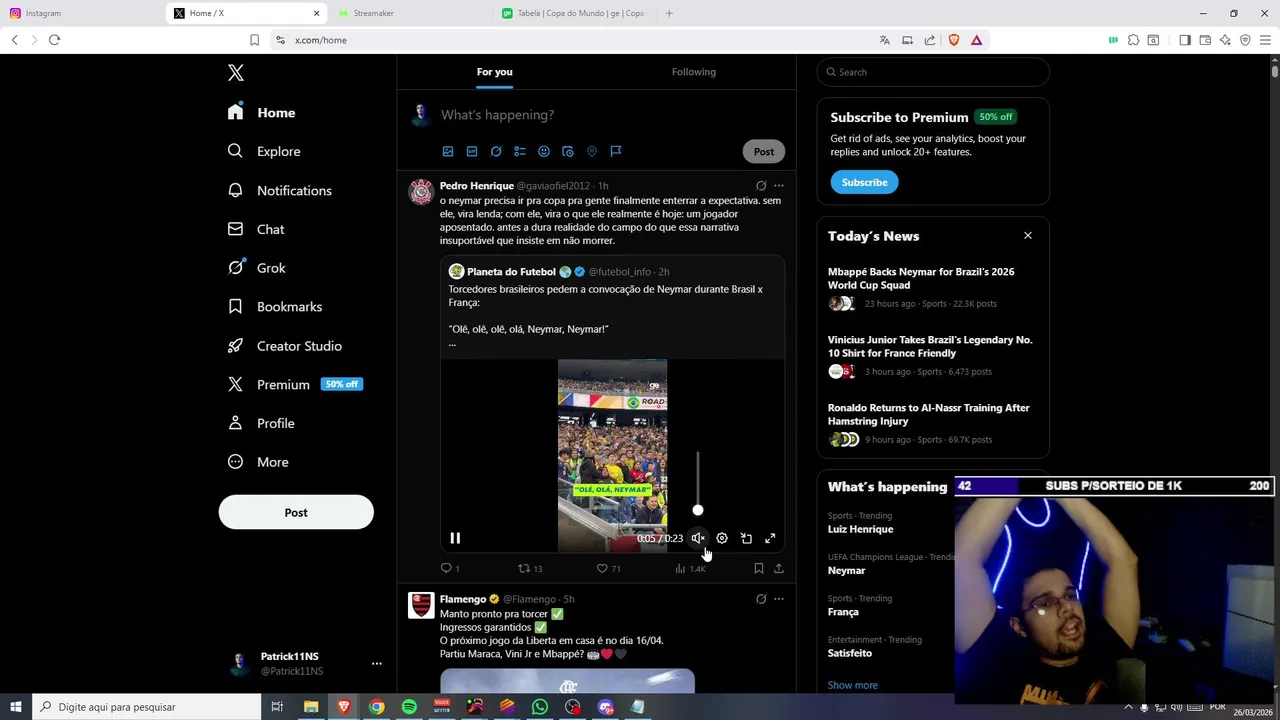This screenshot has height=720, width=1280.
Task: Switch to the Instagram browser tab
Action: (x=81, y=13)
